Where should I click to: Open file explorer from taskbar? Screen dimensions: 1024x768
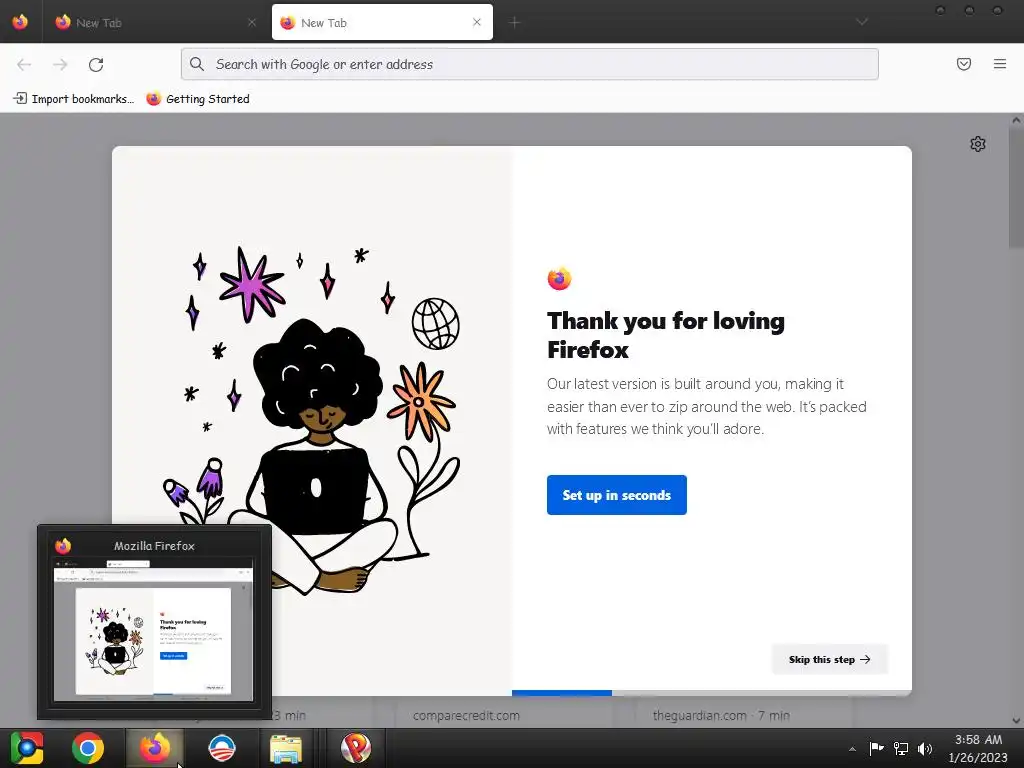pos(286,748)
